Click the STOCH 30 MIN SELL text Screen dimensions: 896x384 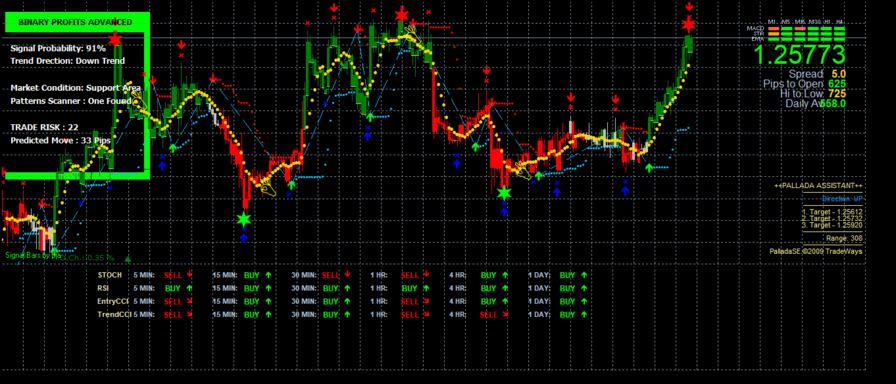point(331,275)
